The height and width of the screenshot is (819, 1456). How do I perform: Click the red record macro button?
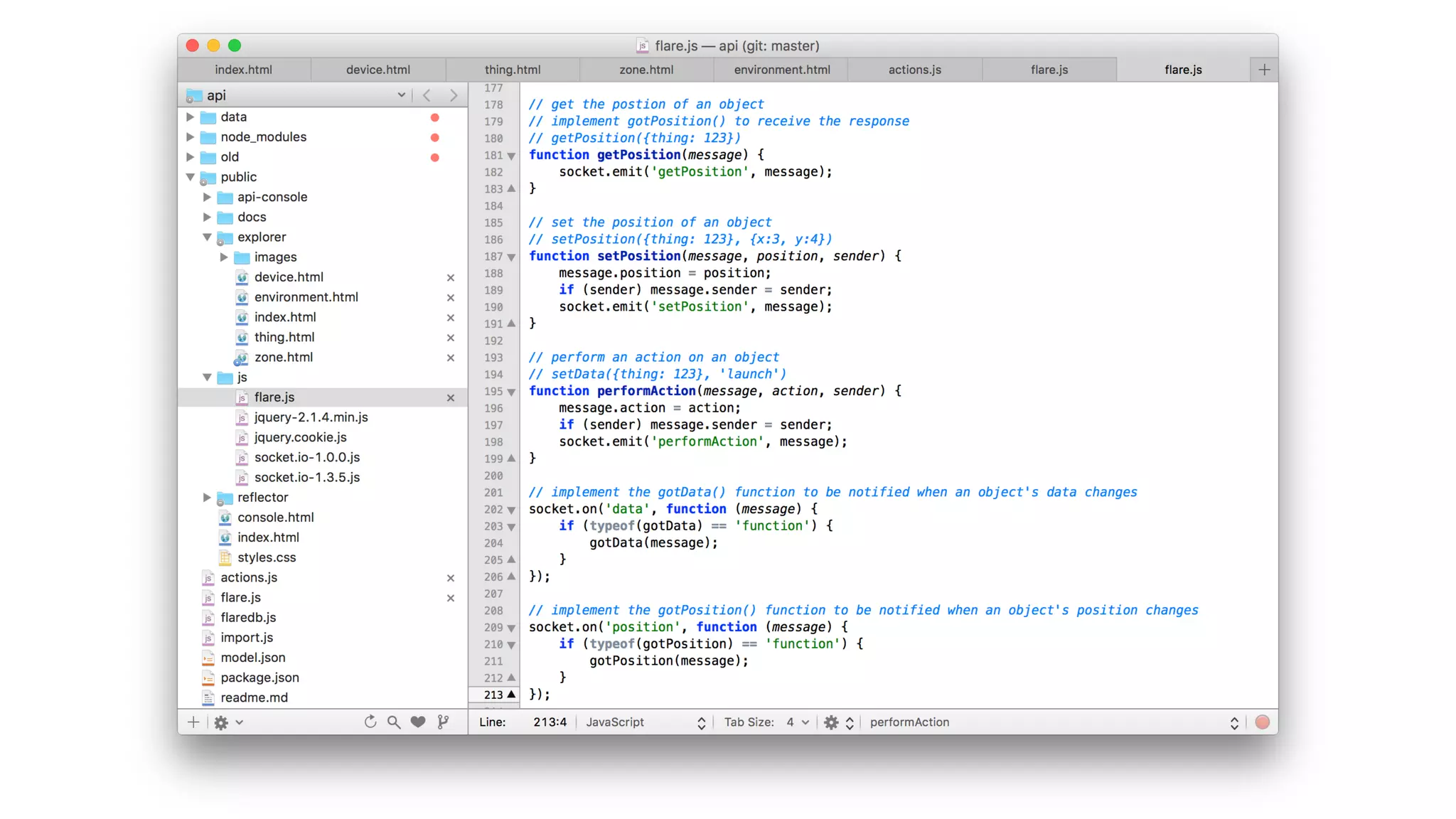click(x=1262, y=722)
